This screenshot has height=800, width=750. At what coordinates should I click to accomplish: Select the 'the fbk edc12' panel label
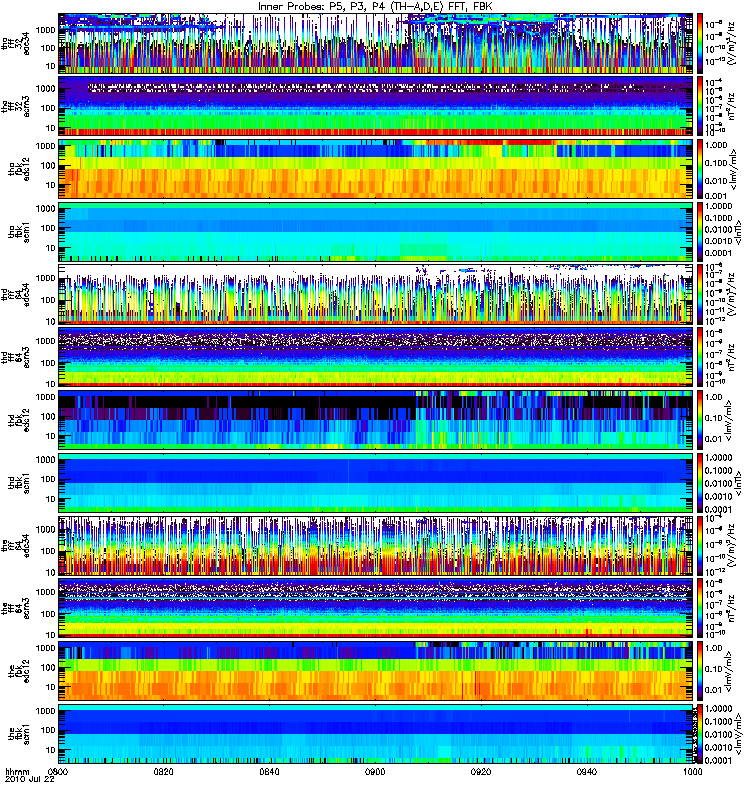tap(19, 671)
